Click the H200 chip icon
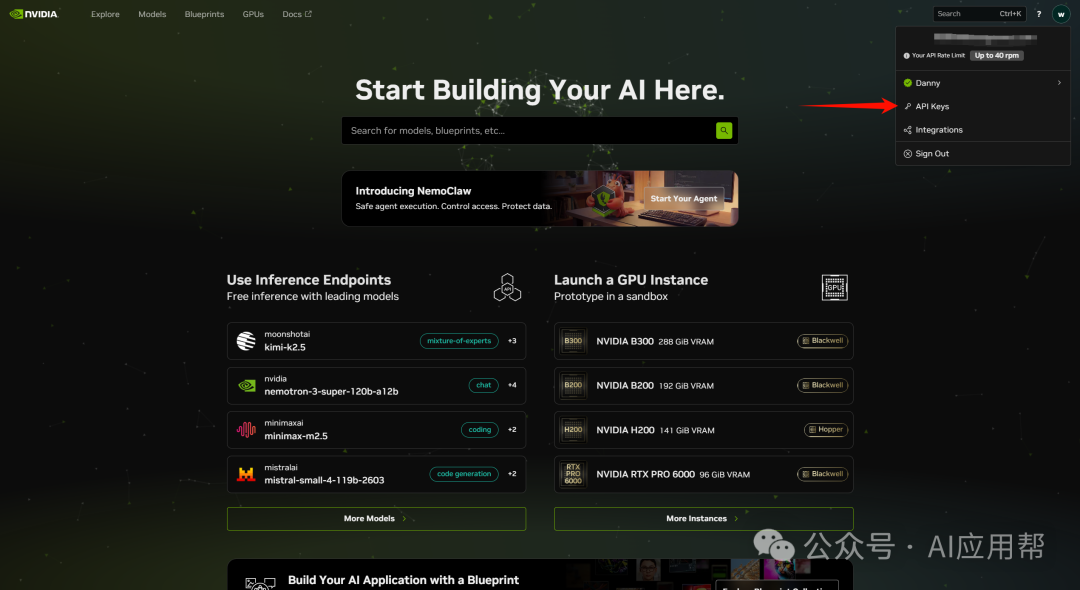 click(573, 430)
